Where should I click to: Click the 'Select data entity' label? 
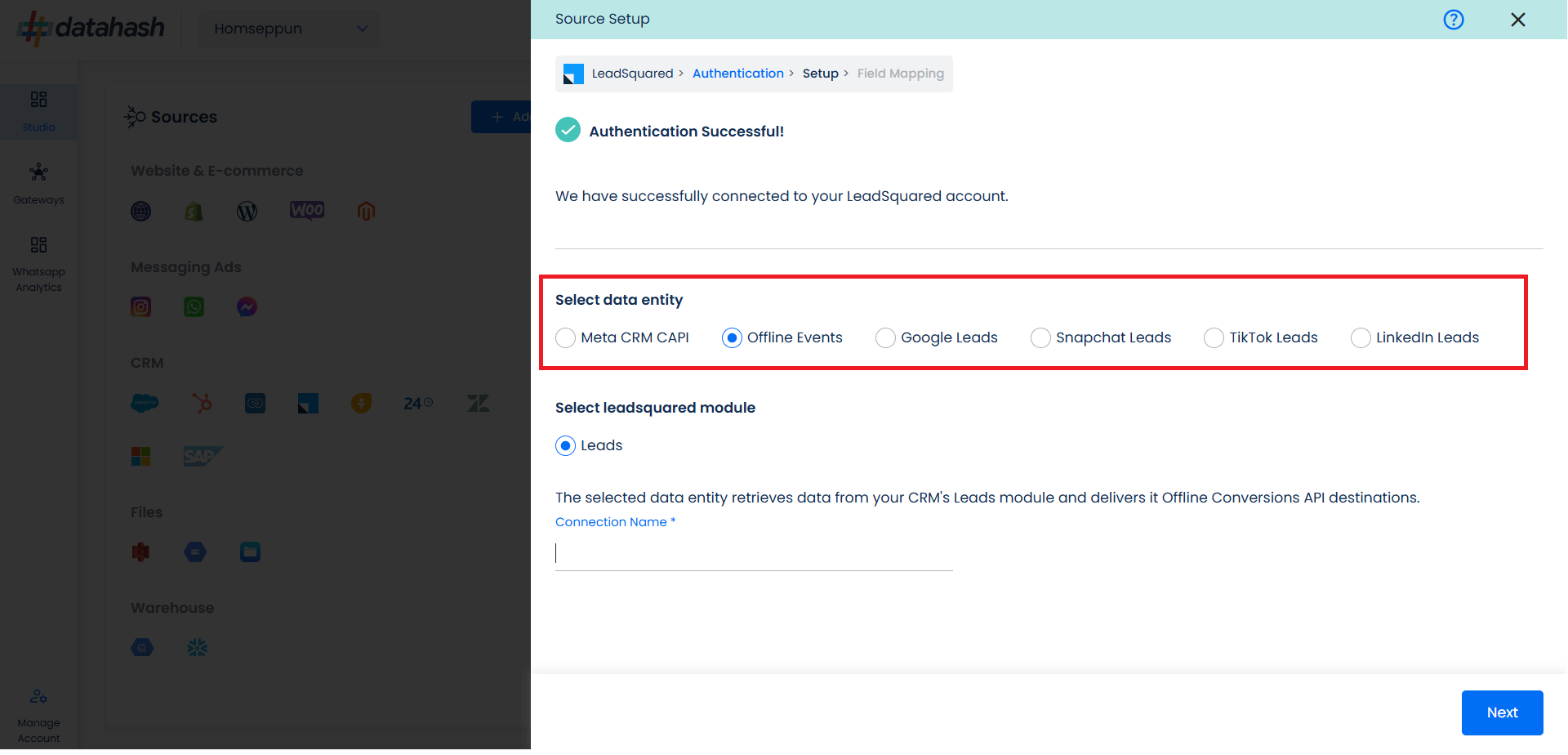(x=619, y=300)
